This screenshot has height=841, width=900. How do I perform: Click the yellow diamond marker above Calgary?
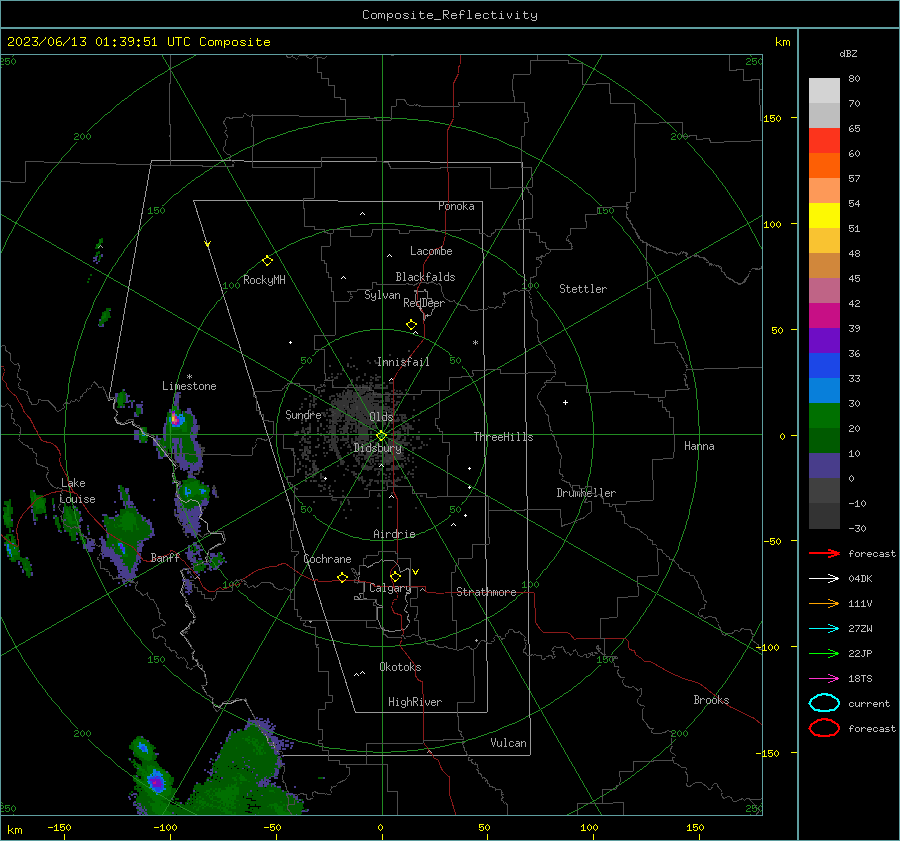(x=395, y=576)
